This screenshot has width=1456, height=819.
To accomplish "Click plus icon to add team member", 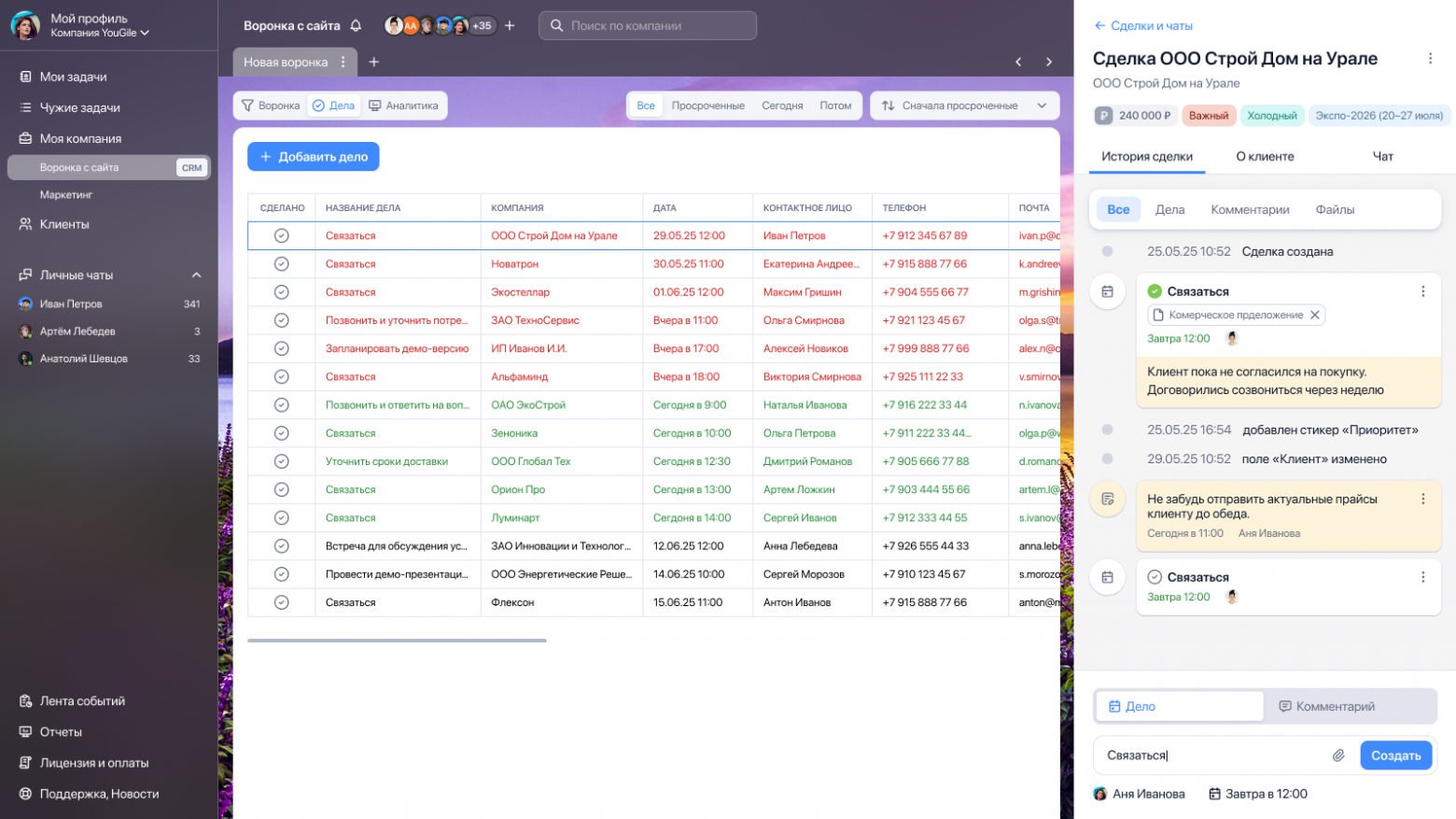I will [510, 26].
